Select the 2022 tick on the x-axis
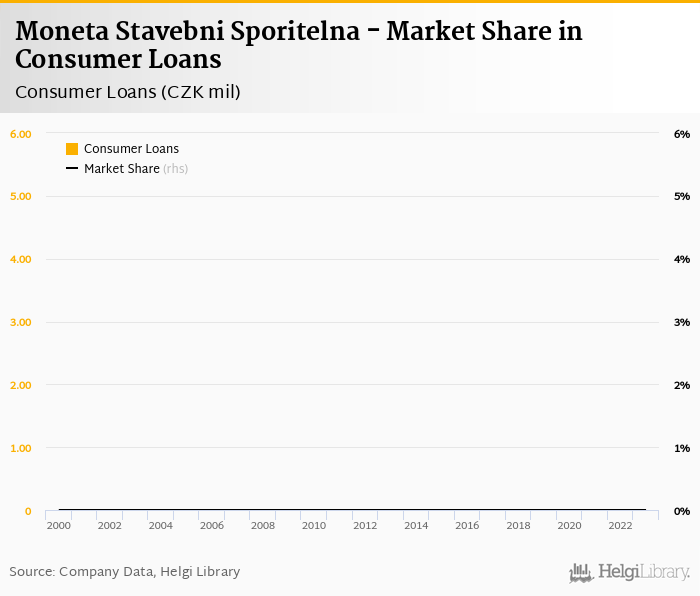700x596 pixels. tap(620, 525)
